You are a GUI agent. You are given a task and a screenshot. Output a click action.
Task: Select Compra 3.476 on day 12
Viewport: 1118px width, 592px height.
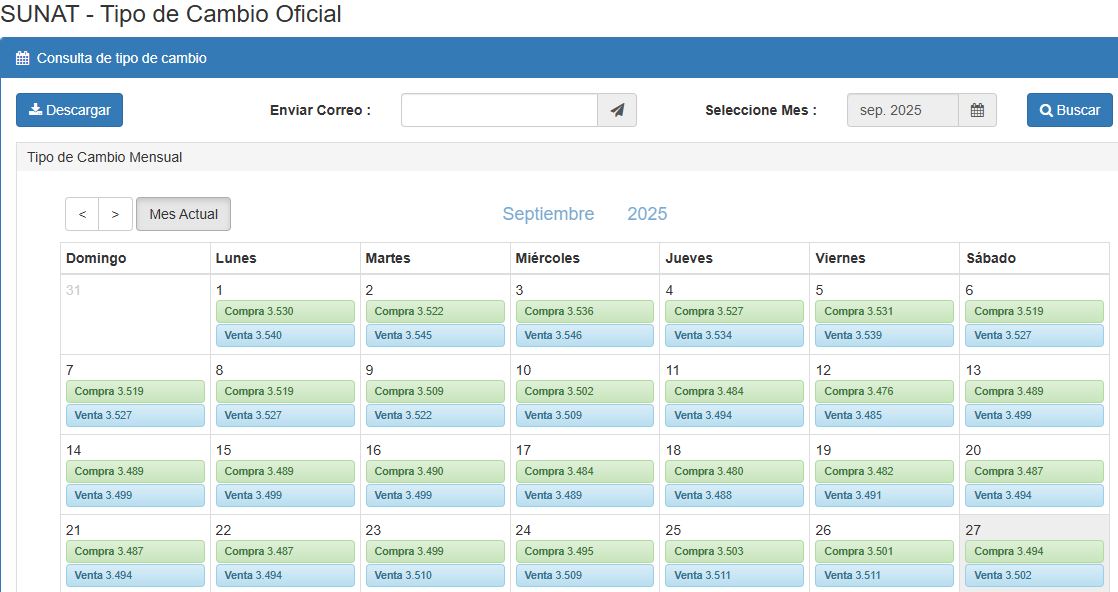[x=884, y=392]
